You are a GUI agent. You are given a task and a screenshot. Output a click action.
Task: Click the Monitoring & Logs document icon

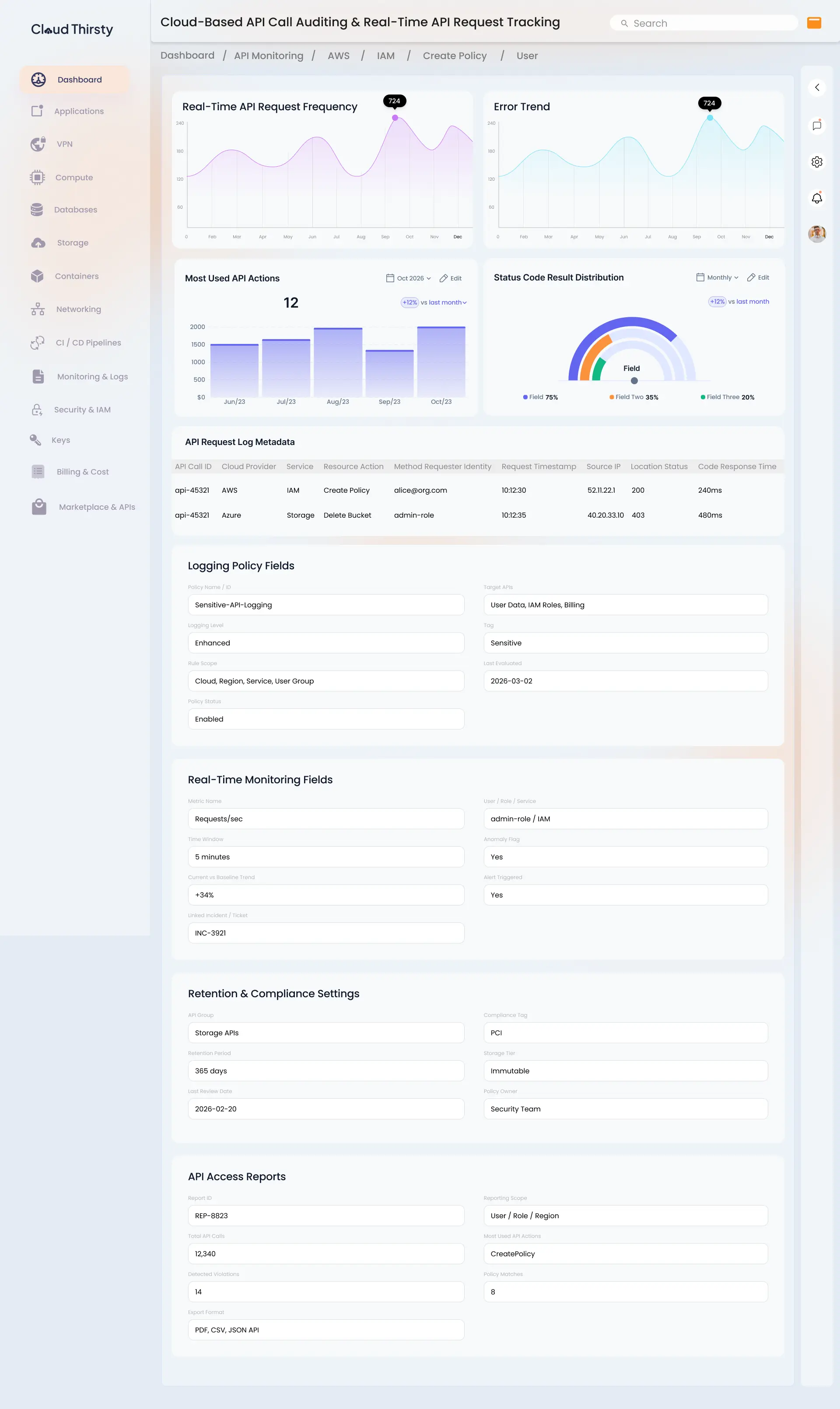coord(38,376)
